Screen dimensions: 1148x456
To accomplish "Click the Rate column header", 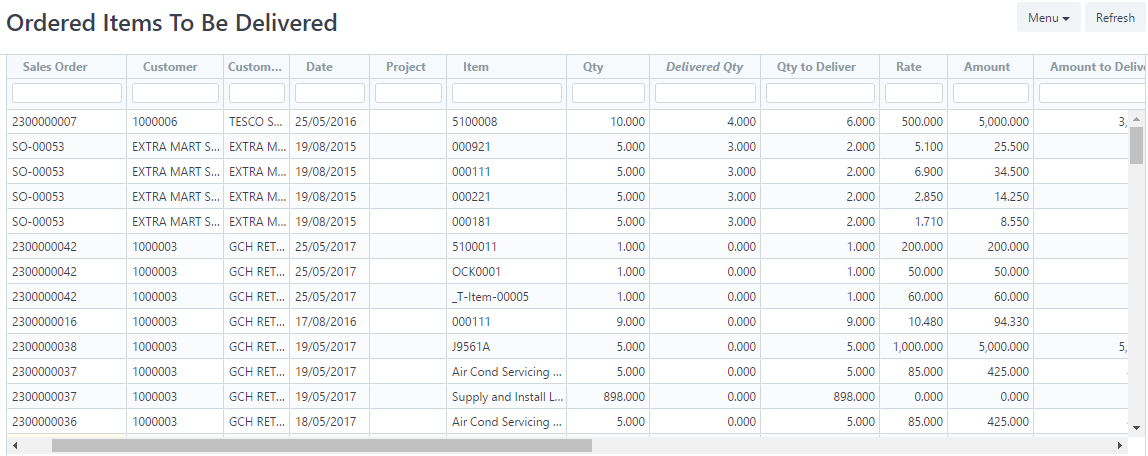I will pos(909,67).
